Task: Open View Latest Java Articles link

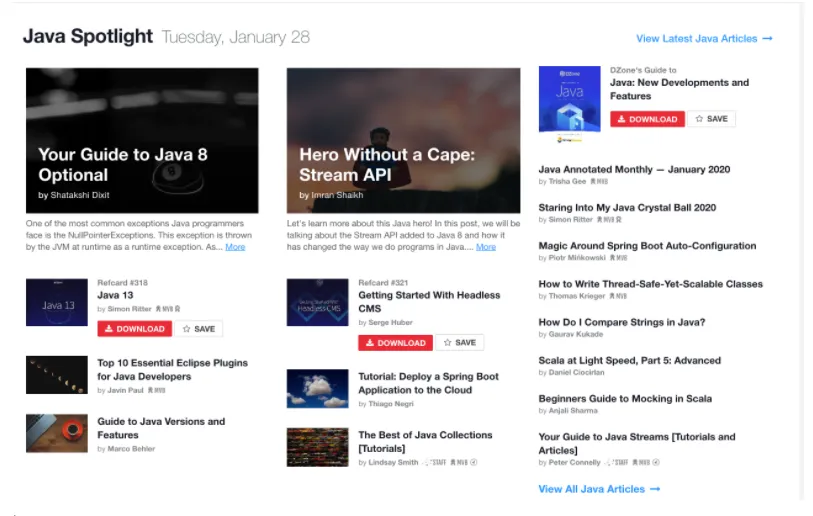Action: coord(704,38)
